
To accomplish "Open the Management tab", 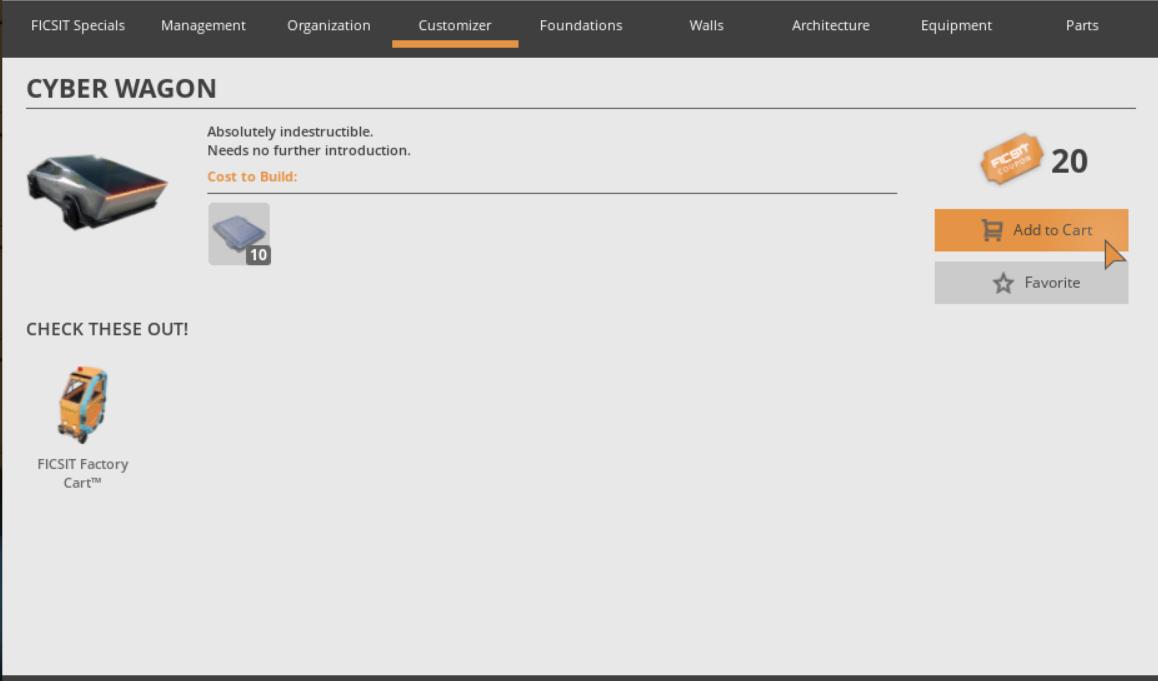I will click(x=203, y=25).
